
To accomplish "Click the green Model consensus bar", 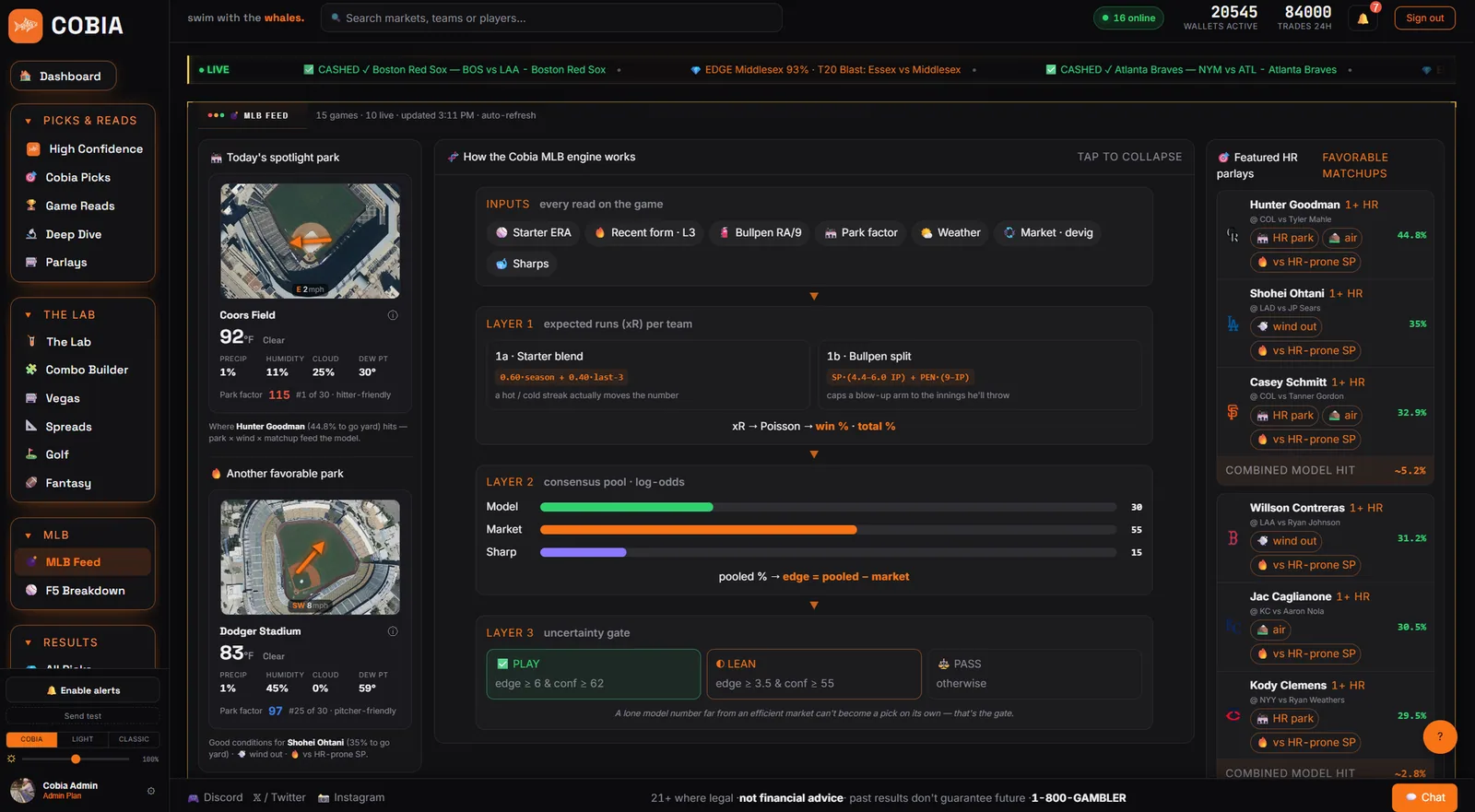I will pyautogui.click(x=627, y=507).
